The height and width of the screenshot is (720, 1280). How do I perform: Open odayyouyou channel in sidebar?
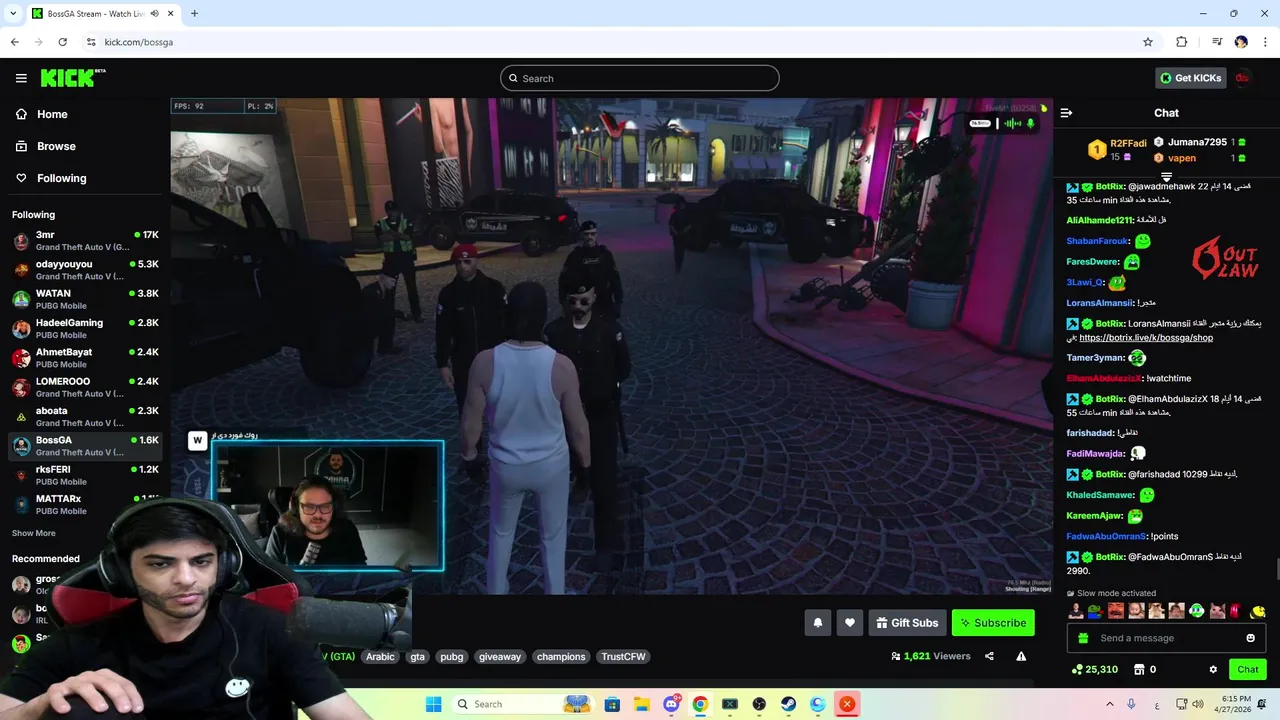tap(85, 270)
